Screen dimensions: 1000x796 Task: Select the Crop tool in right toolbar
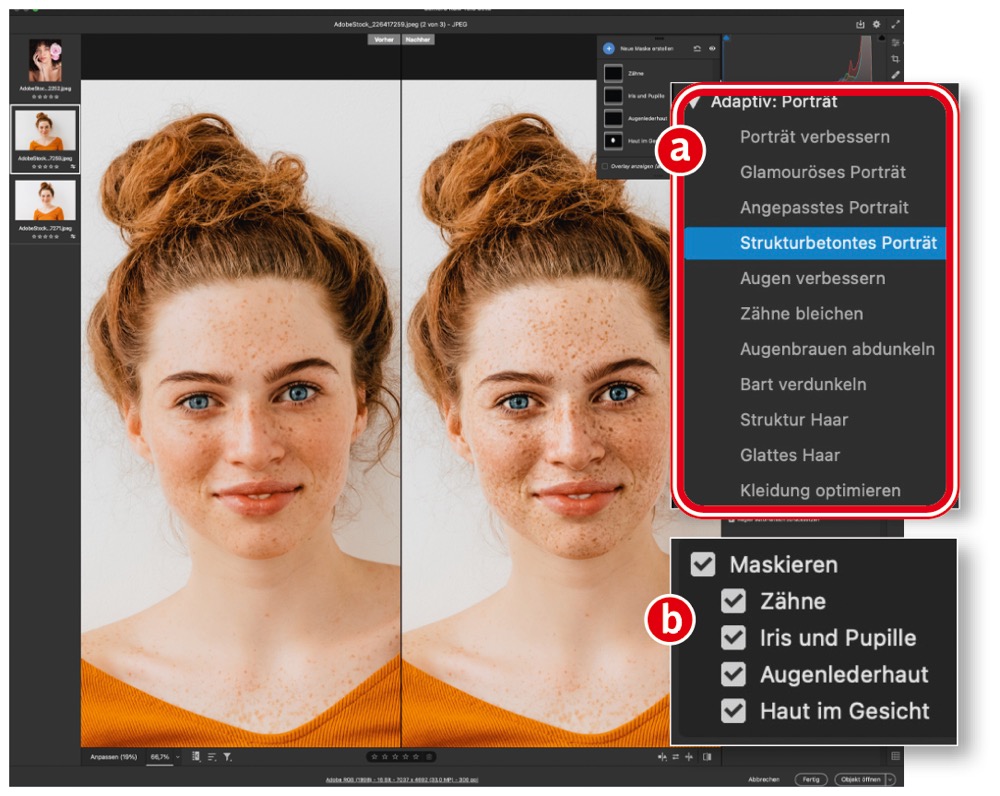(895, 59)
